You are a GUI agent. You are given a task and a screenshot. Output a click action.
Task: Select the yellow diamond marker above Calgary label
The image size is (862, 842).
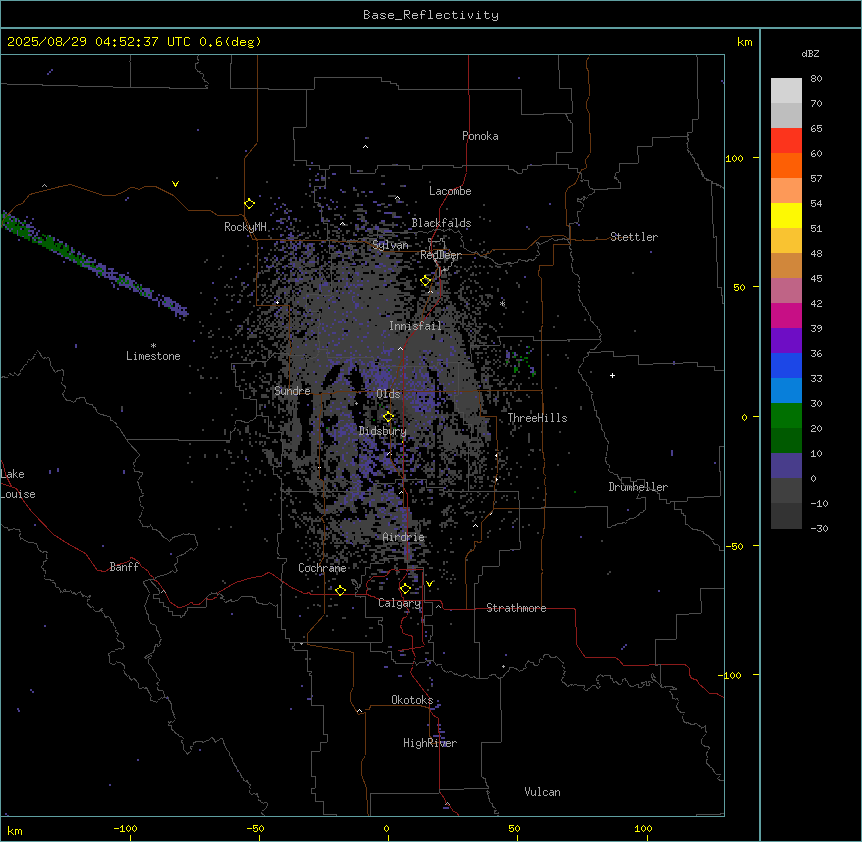(x=405, y=589)
